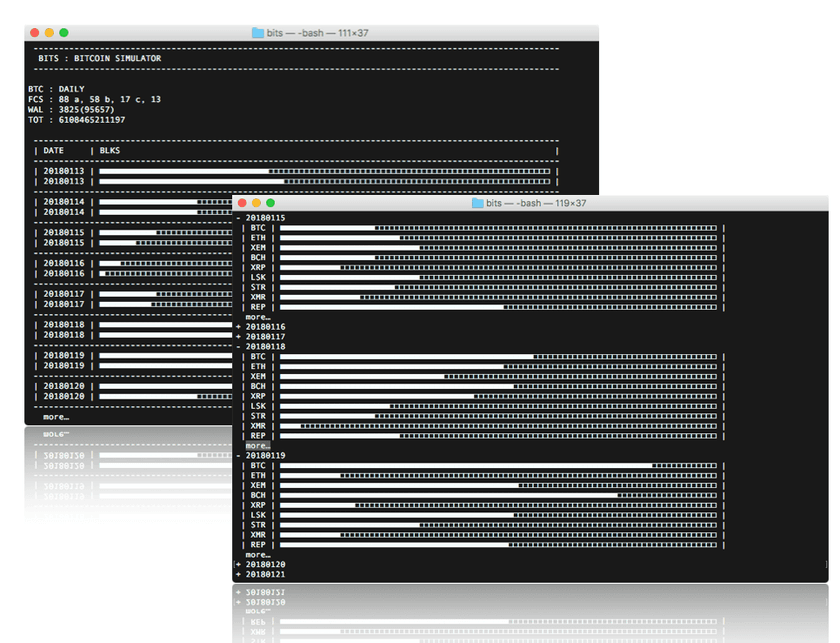Select the STR label under 20180118
The height and width of the screenshot is (643, 840).
click(x=258, y=416)
